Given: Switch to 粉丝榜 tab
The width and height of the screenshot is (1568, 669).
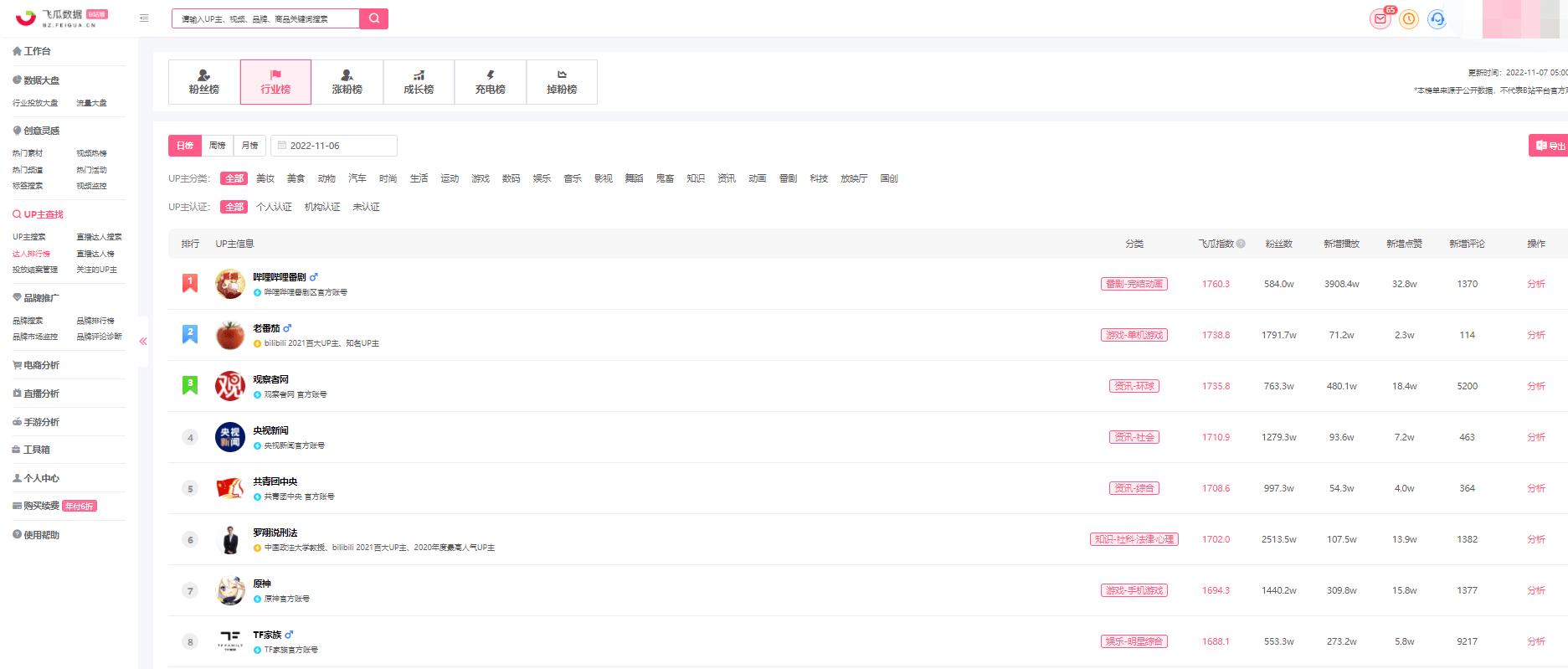Looking at the screenshot, I should [204, 82].
